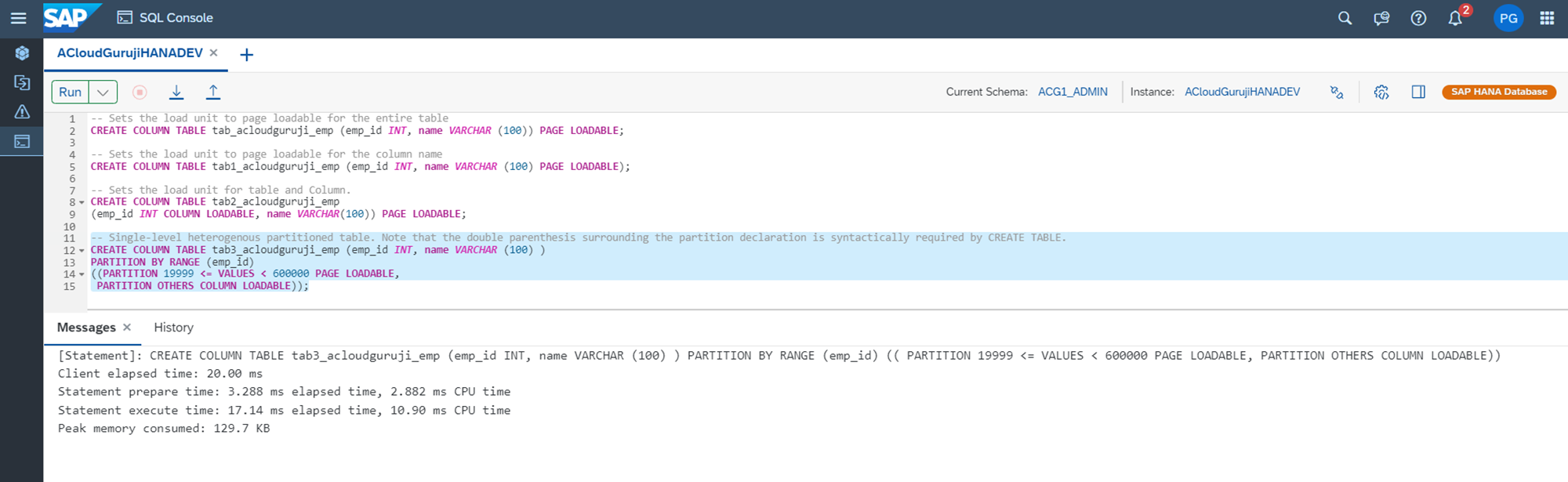1568x482 pixels.
Task: Toggle the side panel layout icon
Action: click(1418, 92)
